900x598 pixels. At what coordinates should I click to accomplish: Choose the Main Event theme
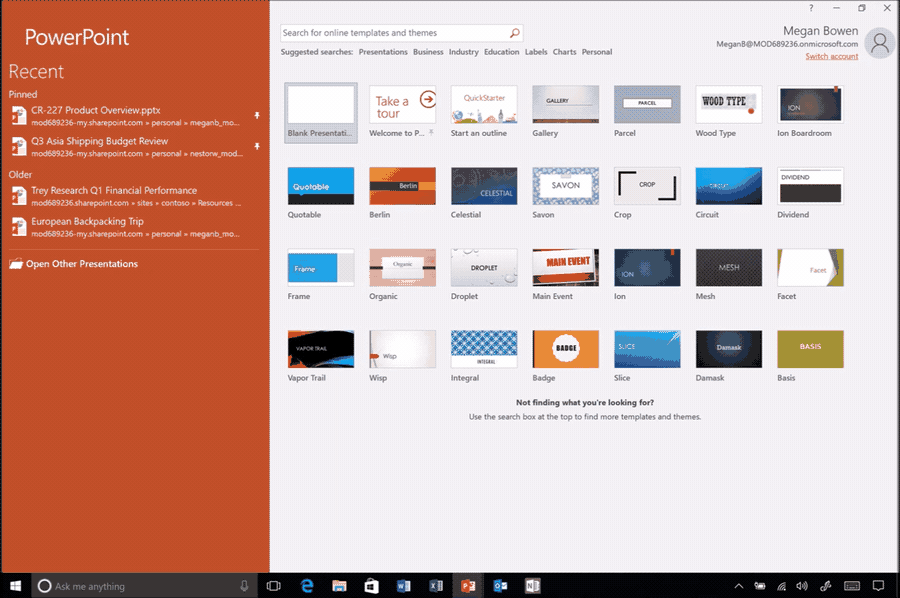[x=565, y=268]
